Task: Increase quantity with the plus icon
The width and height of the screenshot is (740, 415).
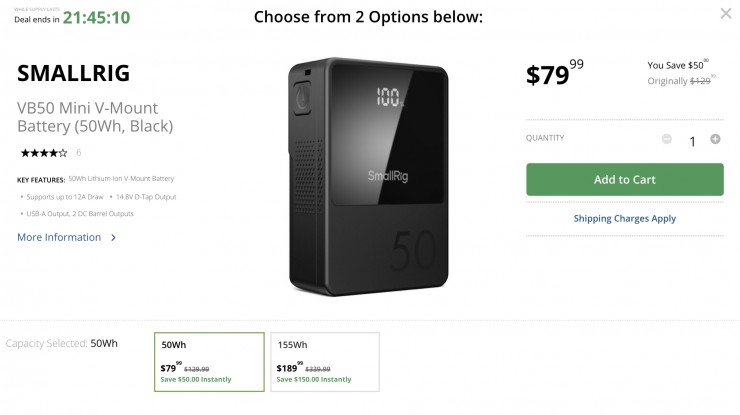Action: tap(715, 139)
